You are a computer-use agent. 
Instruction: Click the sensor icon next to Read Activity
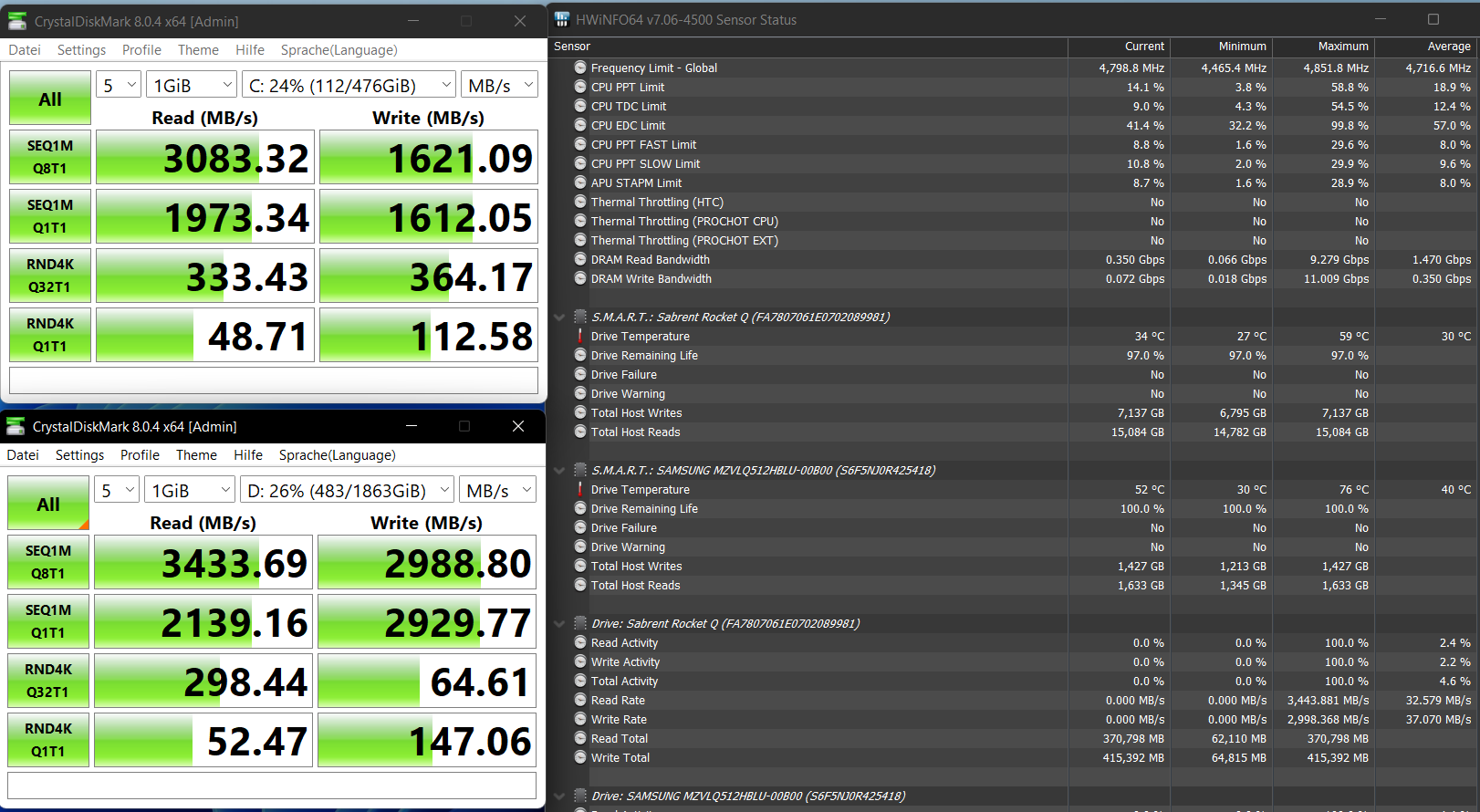580,642
